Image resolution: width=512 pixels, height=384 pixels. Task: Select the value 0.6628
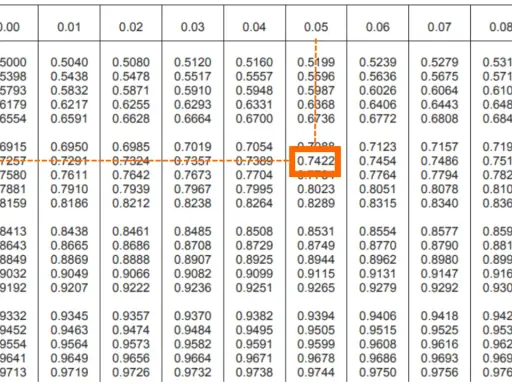click(131, 119)
